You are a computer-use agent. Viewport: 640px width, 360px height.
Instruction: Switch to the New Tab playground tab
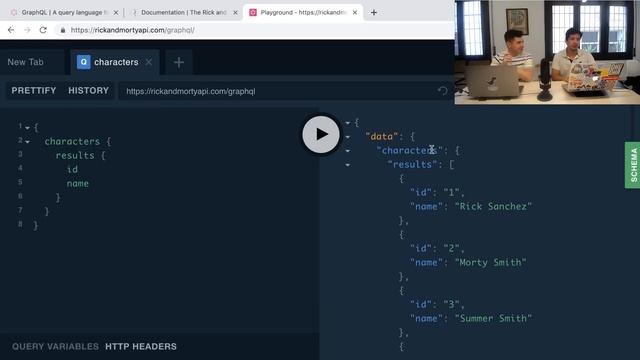tap(25, 62)
